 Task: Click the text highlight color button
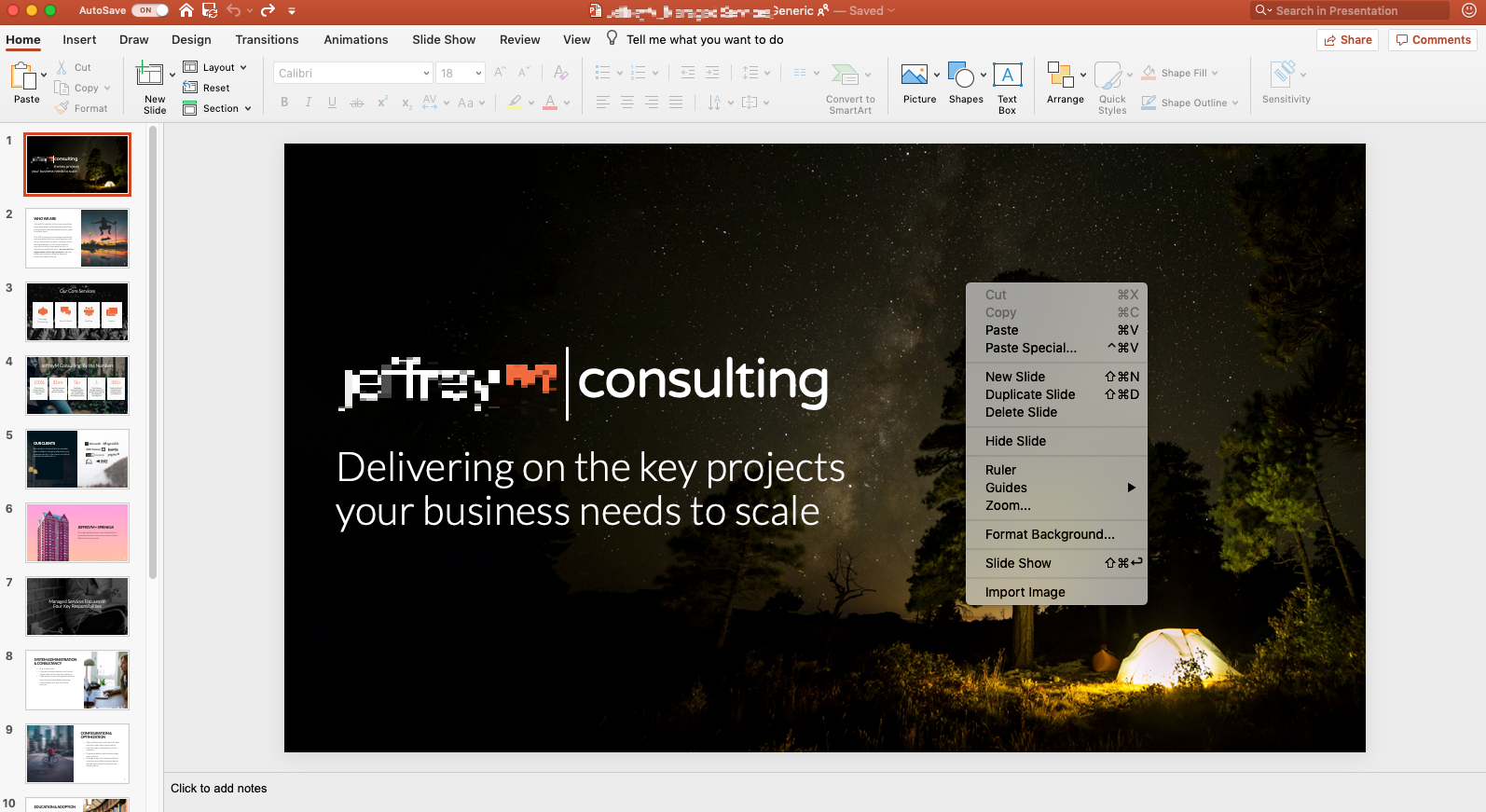click(515, 103)
